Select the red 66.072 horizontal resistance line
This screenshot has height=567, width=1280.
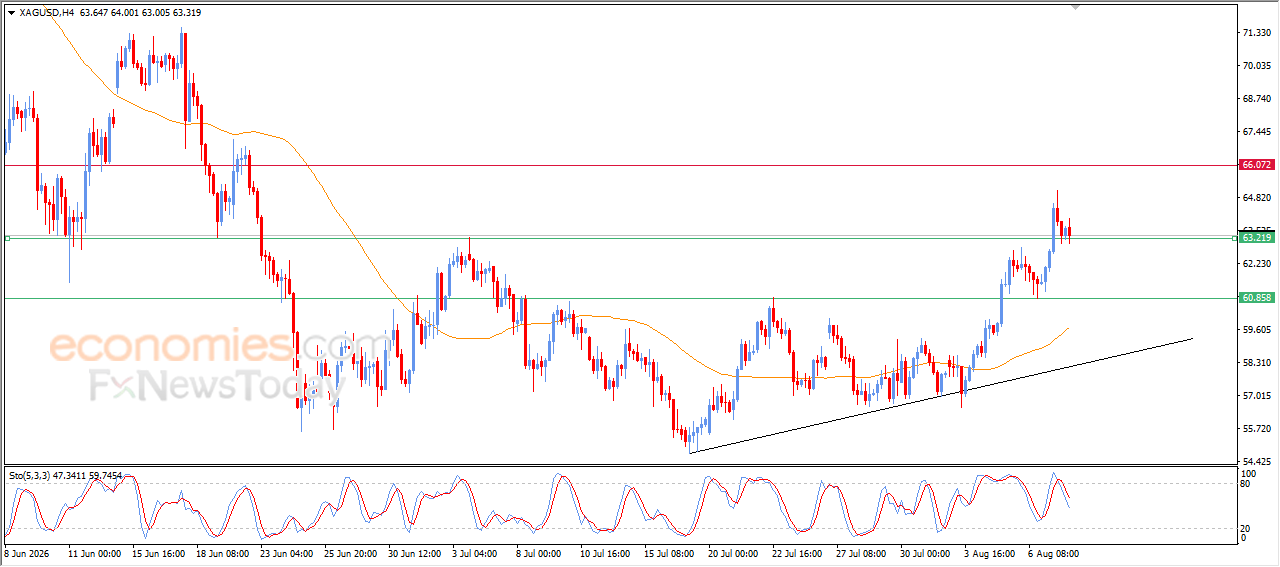(x=620, y=165)
